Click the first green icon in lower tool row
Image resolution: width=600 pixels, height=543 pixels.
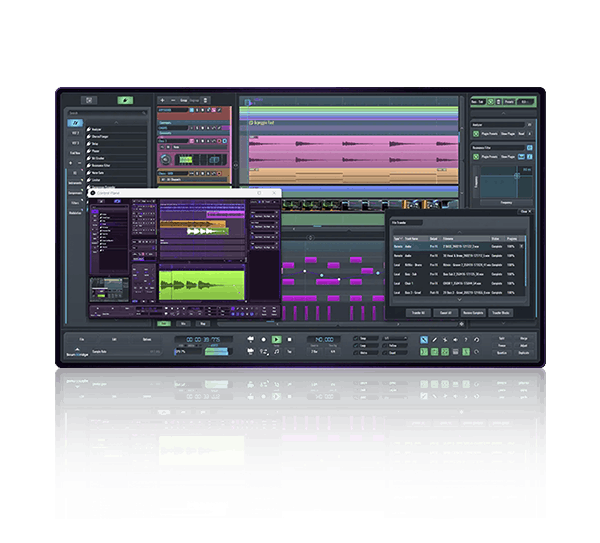[x=424, y=352]
